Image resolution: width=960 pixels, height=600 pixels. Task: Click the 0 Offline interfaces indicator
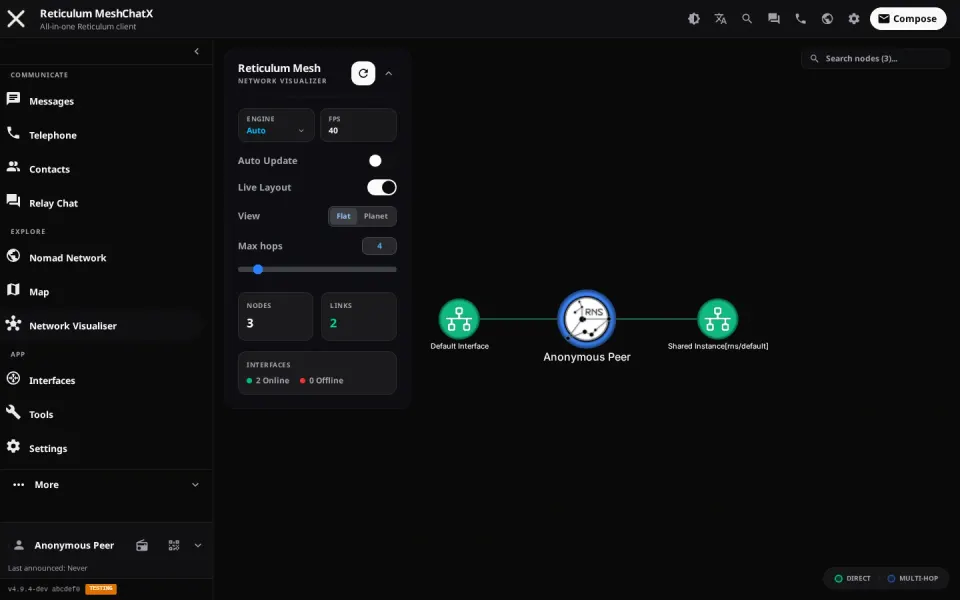321,380
